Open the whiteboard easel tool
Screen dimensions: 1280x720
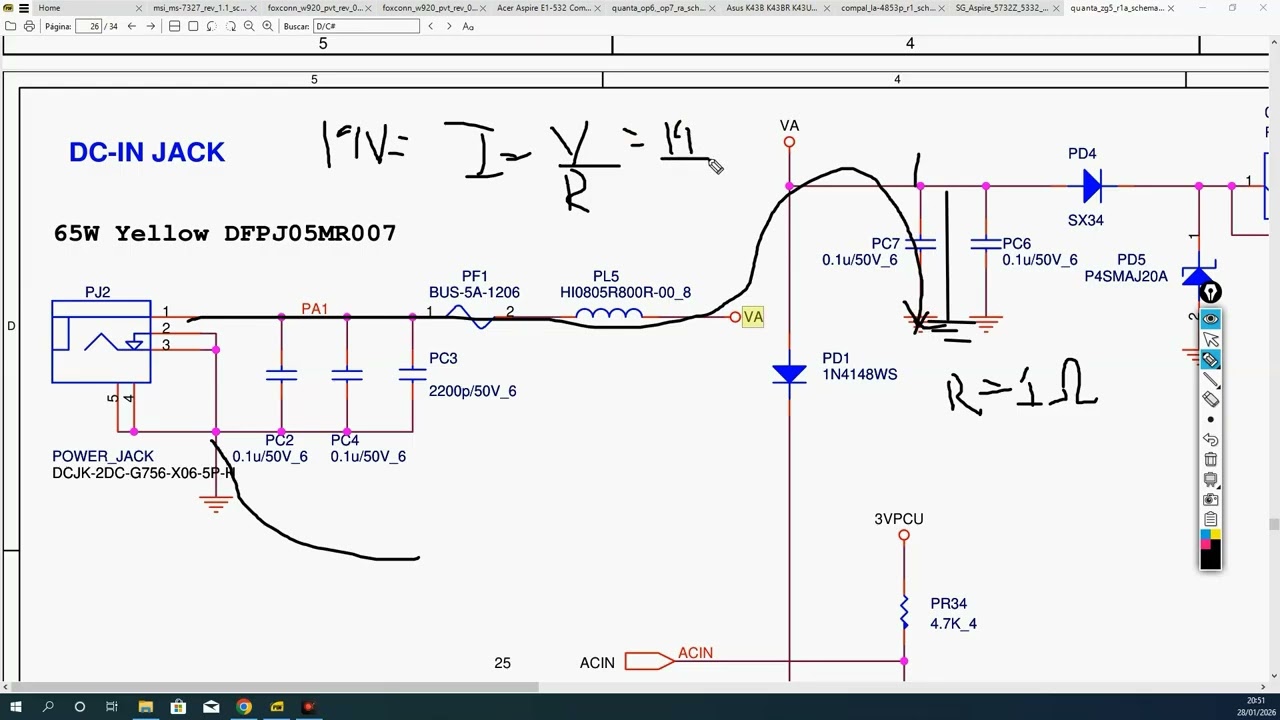tap(1210, 480)
